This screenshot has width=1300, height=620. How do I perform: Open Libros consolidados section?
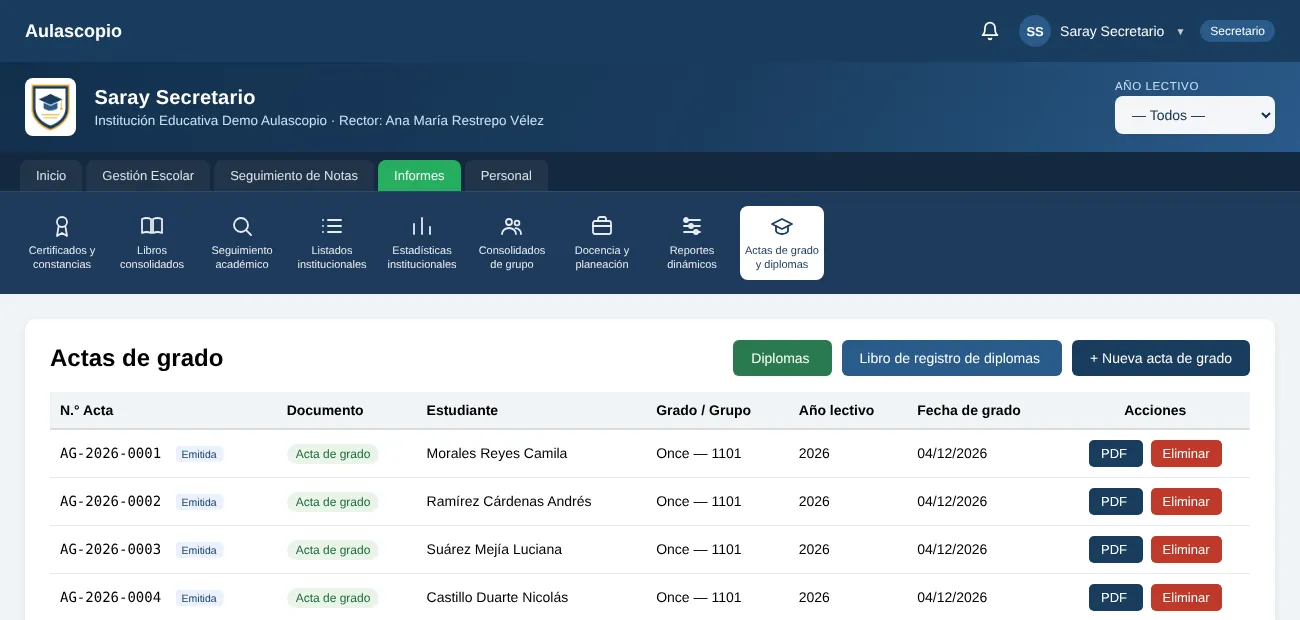tap(152, 243)
